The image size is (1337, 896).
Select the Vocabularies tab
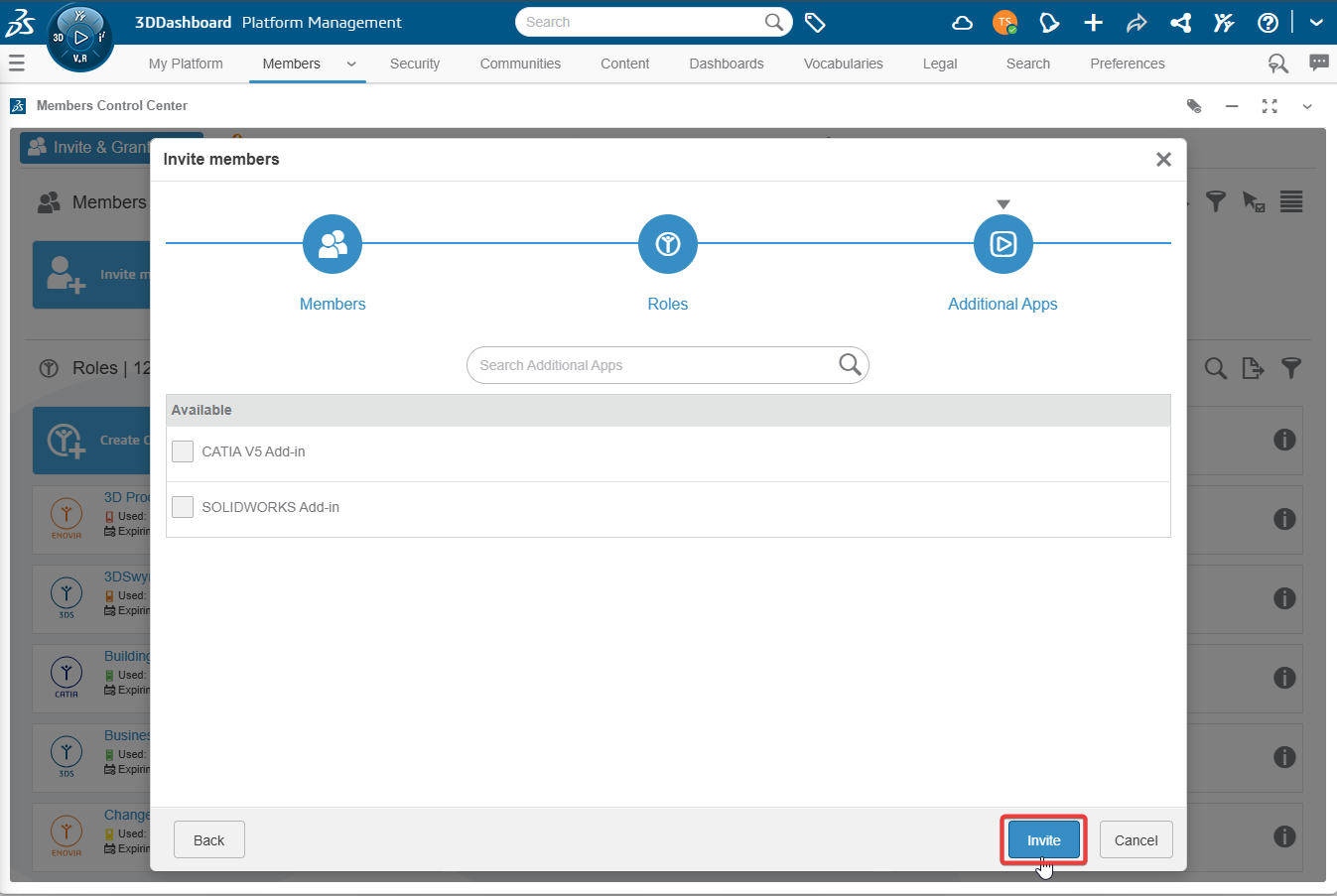[844, 64]
